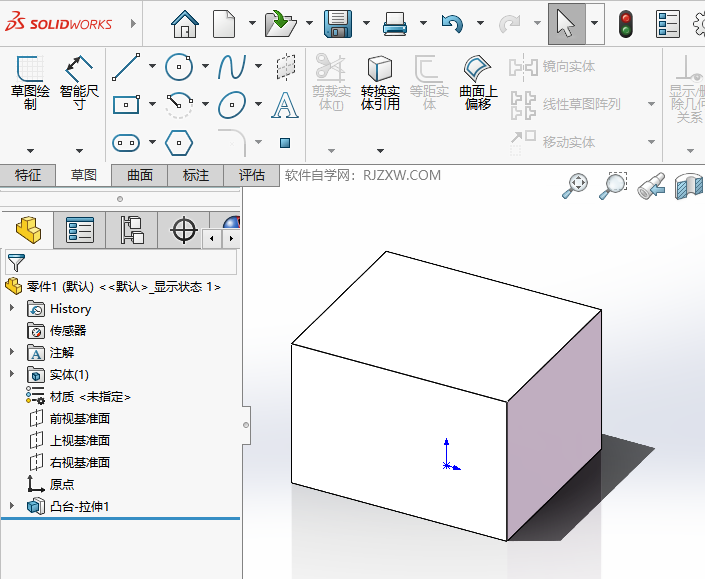Click Zoom to Fit magnifier icon
Screen dimensions: 705x579
[x=575, y=186]
